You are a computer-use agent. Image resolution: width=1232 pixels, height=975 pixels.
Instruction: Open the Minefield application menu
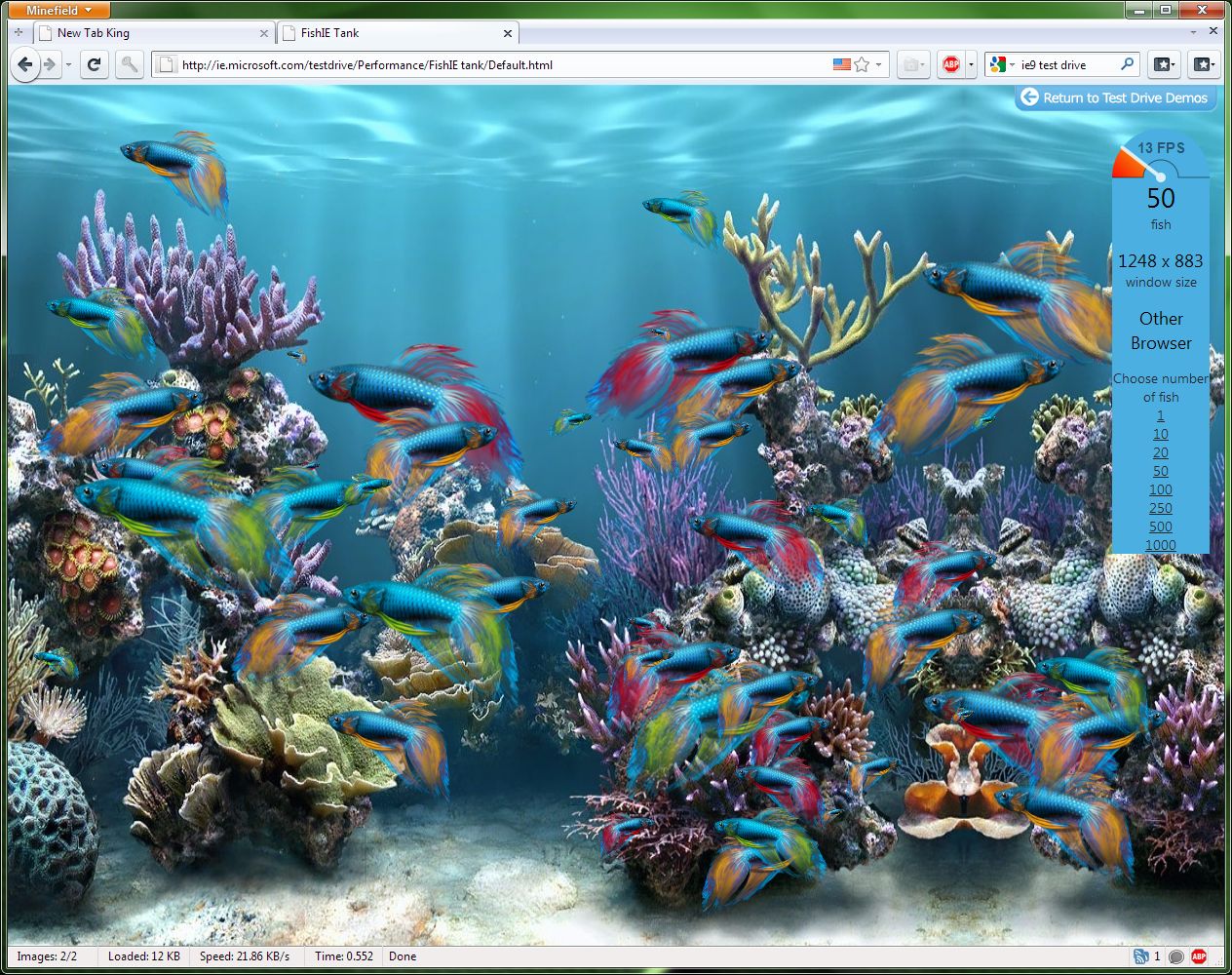(x=58, y=10)
